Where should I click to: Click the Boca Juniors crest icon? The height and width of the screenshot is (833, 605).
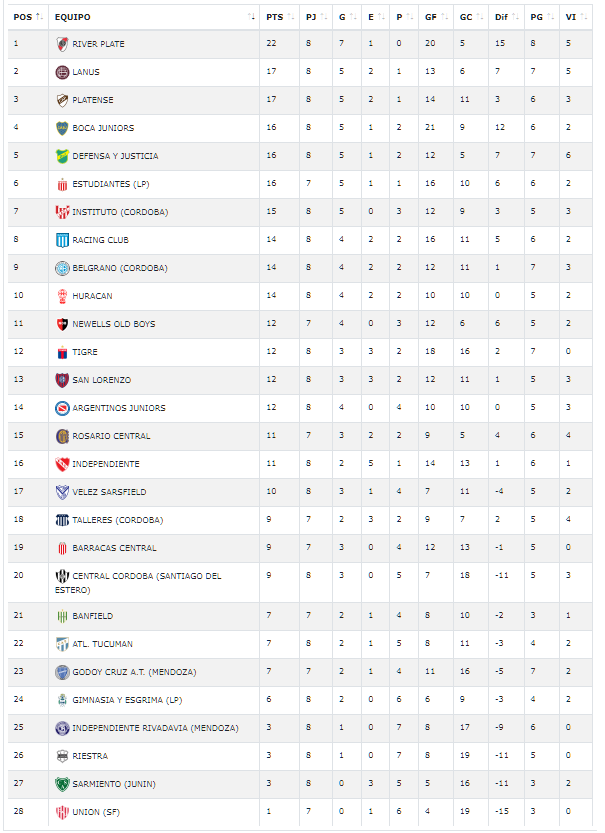click(x=62, y=128)
